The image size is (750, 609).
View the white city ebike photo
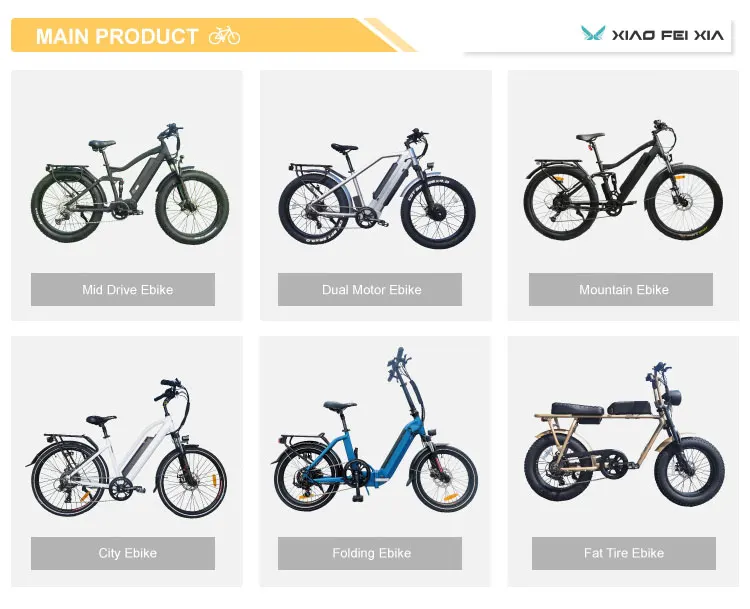click(126, 448)
